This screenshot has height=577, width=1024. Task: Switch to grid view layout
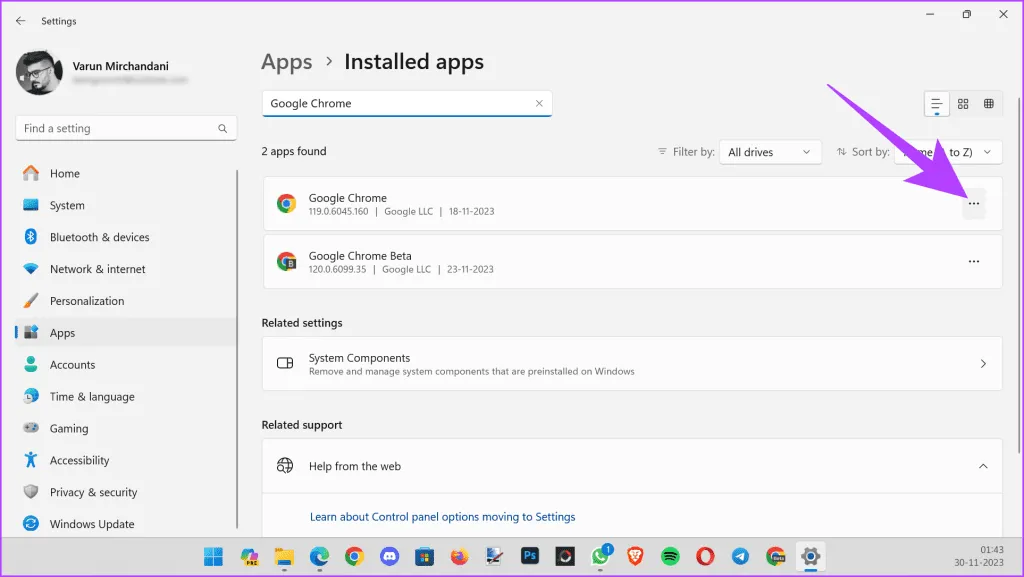click(963, 104)
